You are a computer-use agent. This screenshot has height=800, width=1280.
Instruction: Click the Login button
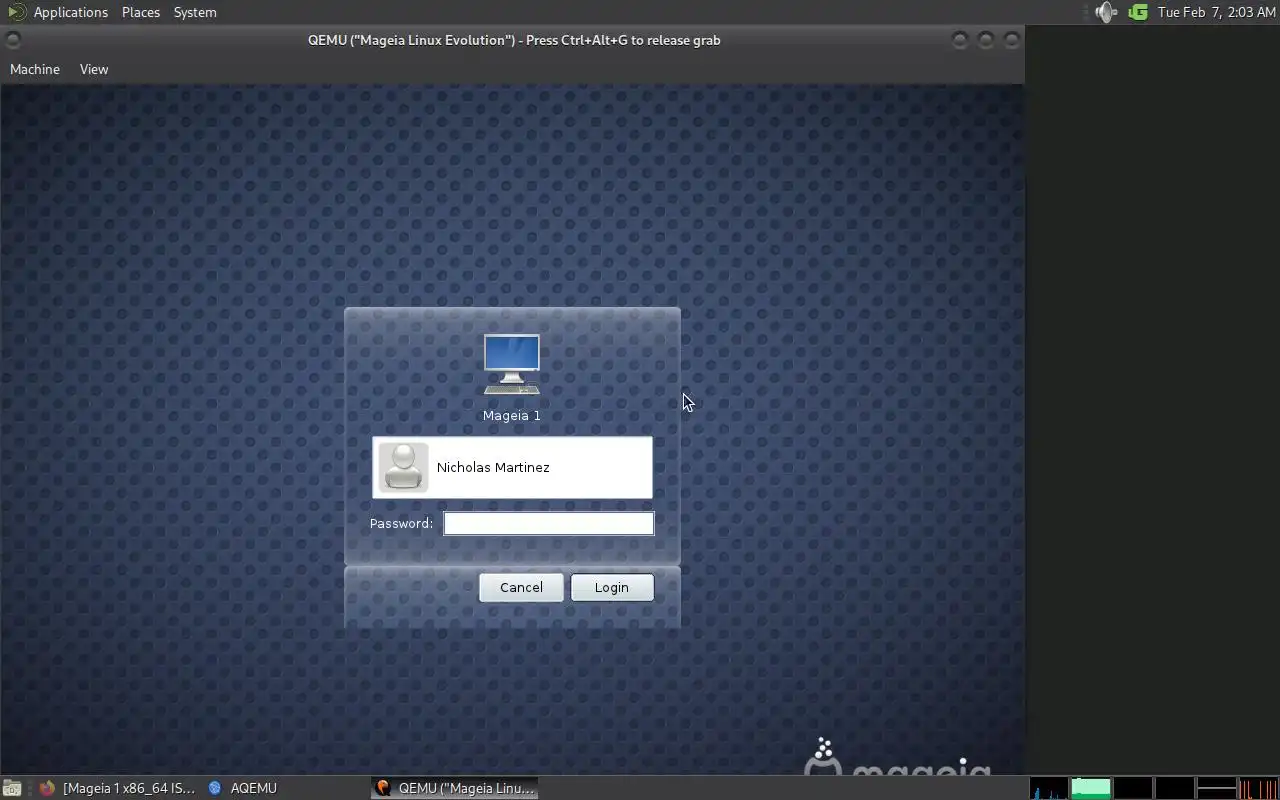pyautogui.click(x=612, y=587)
